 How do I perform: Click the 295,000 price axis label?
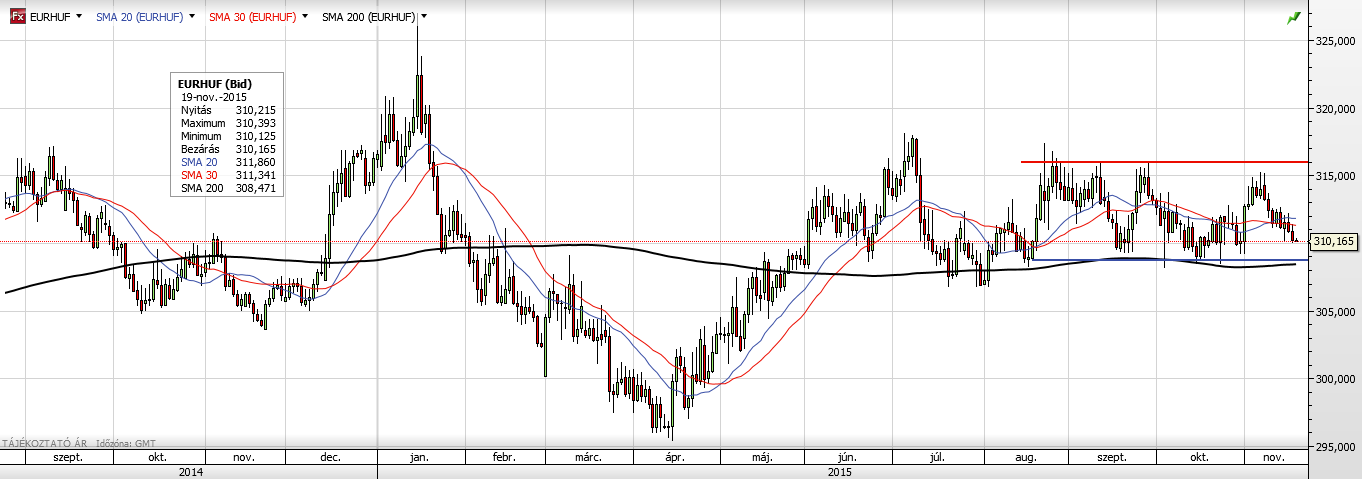pyautogui.click(x=1335, y=446)
